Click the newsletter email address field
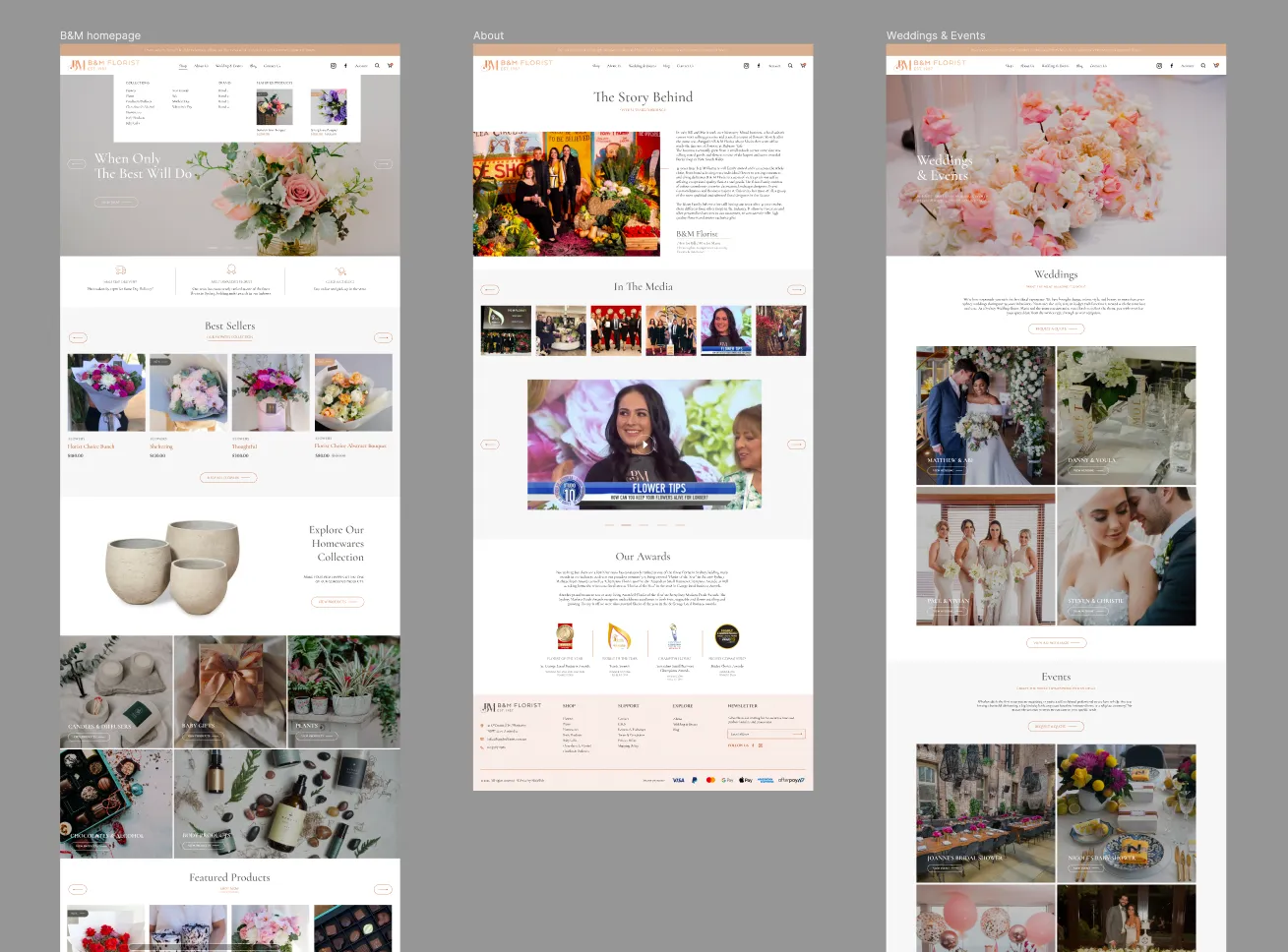 click(x=766, y=734)
